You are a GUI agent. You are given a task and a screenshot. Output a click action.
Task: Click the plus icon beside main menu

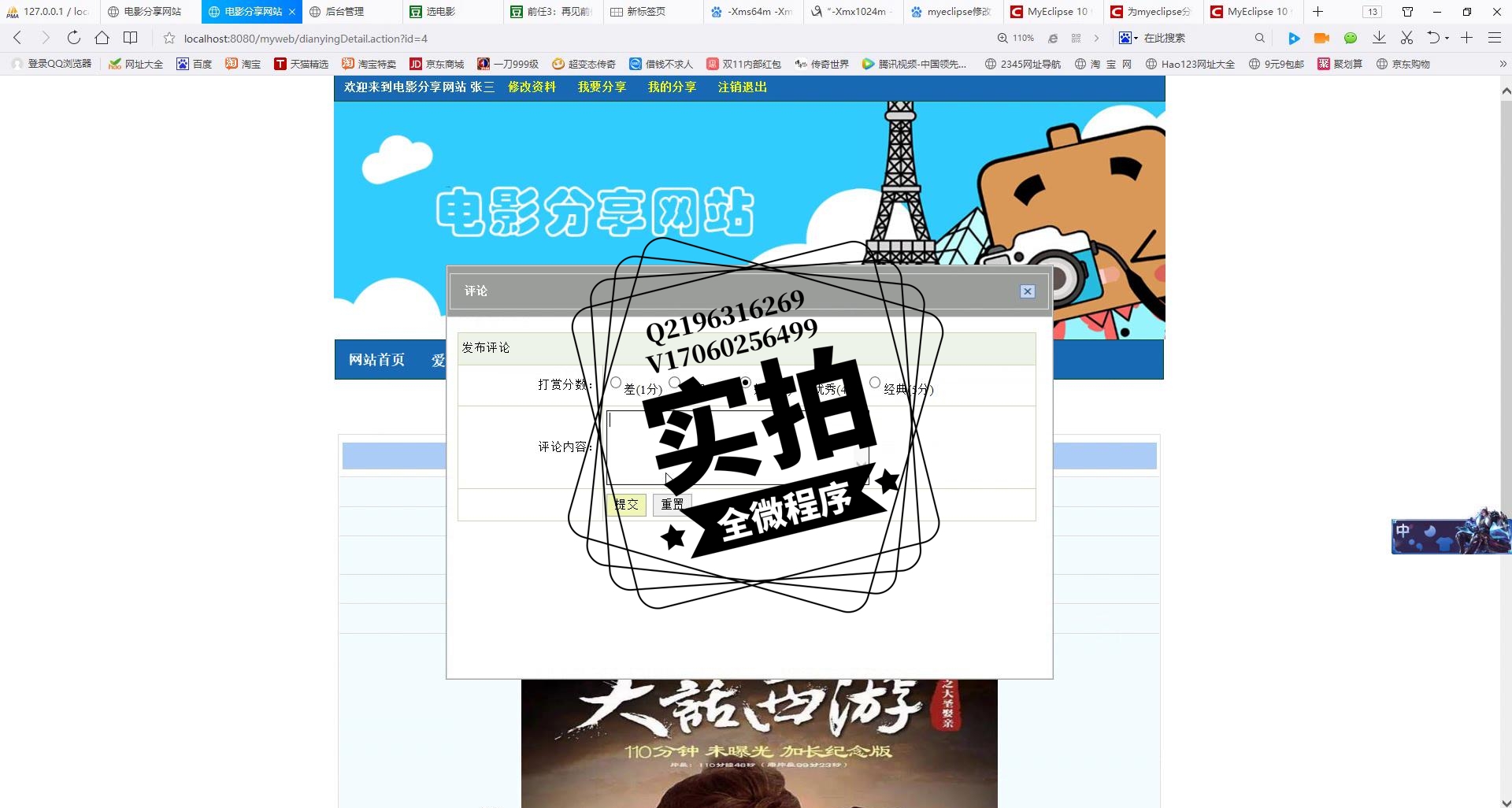click(x=1466, y=38)
